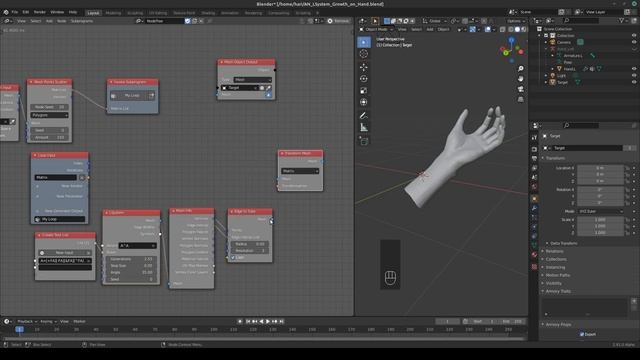
Task: Select the Add Cube tool
Action: pyautogui.click(x=364, y=141)
